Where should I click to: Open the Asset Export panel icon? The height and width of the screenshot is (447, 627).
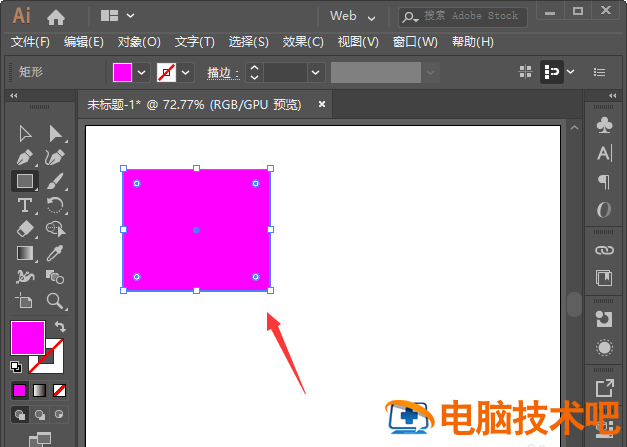coord(604,387)
